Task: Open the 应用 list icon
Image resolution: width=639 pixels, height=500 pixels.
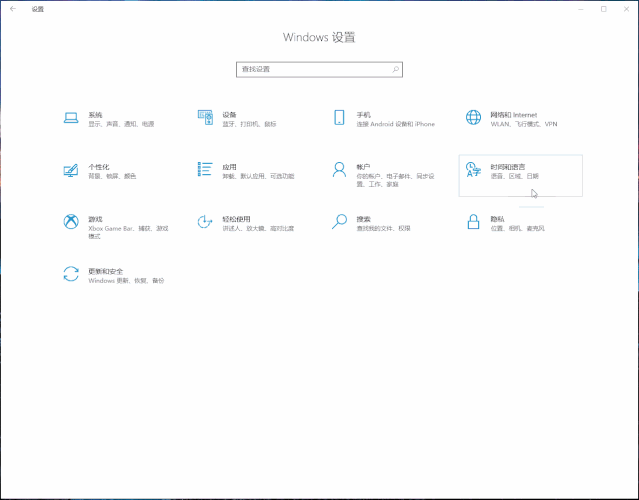Action: click(205, 169)
